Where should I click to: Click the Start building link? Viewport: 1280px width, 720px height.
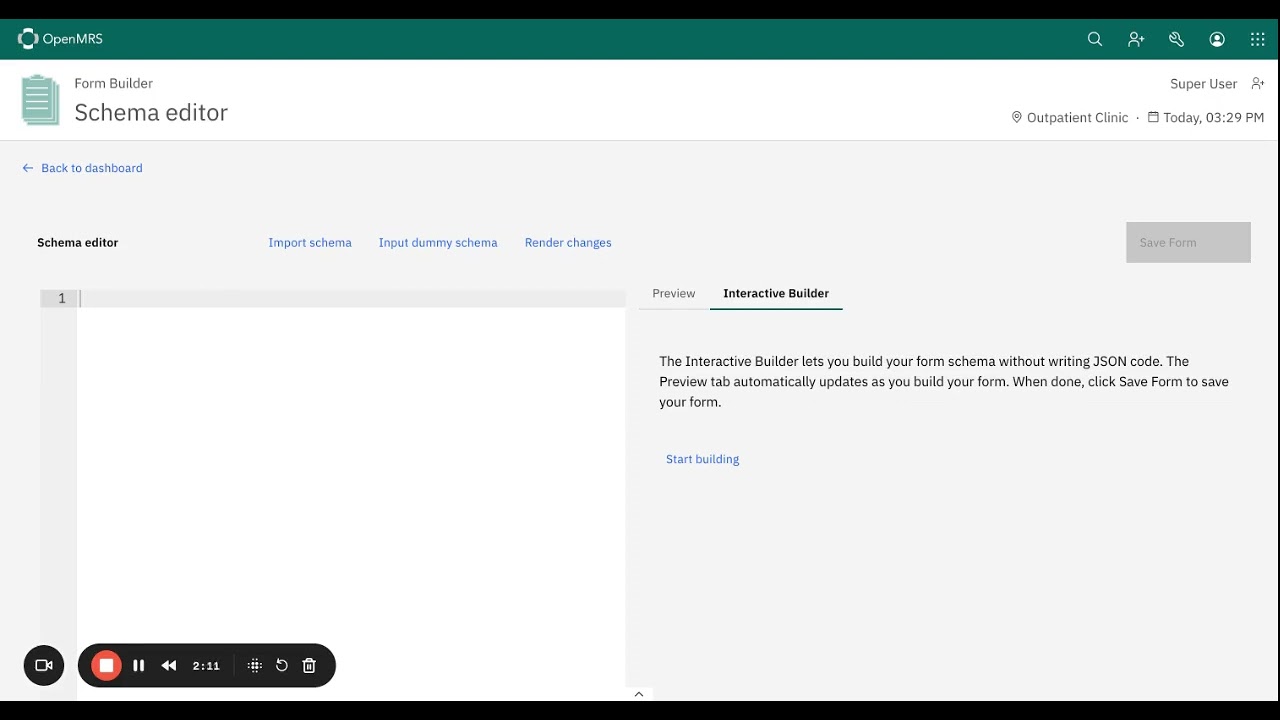click(x=703, y=459)
